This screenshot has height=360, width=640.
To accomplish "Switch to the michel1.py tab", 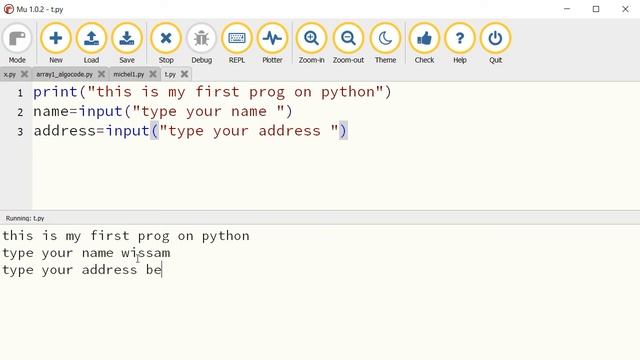I will pos(129,74).
